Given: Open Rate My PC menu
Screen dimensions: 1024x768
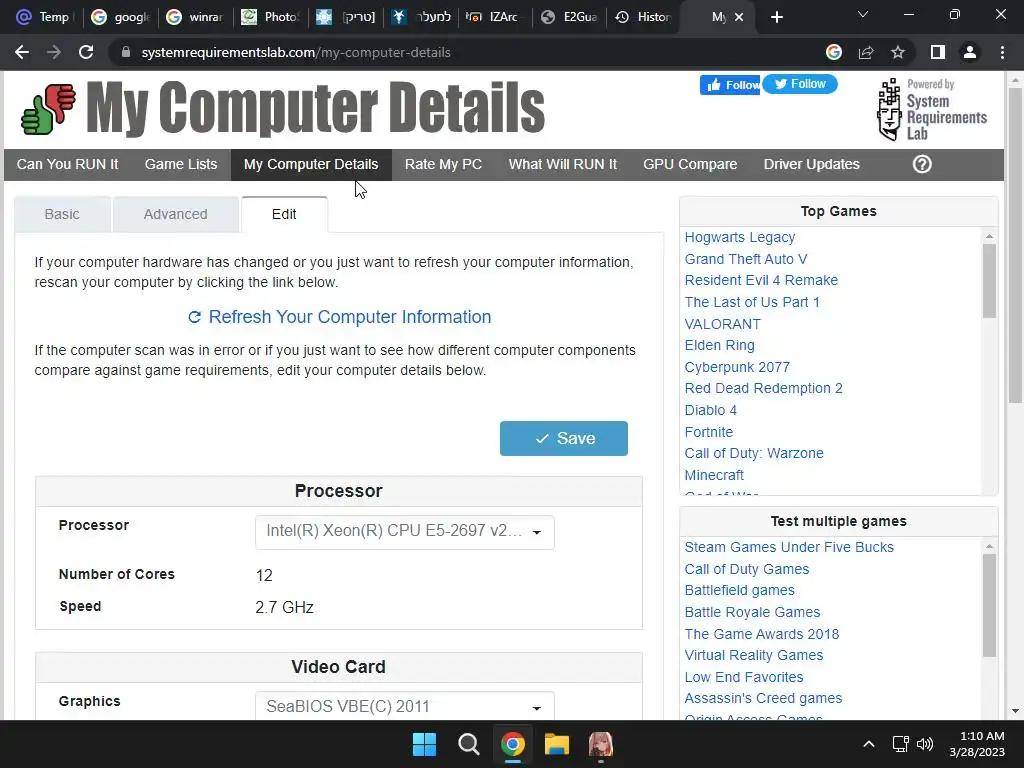Looking at the screenshot, I should [x=443, y=165].
